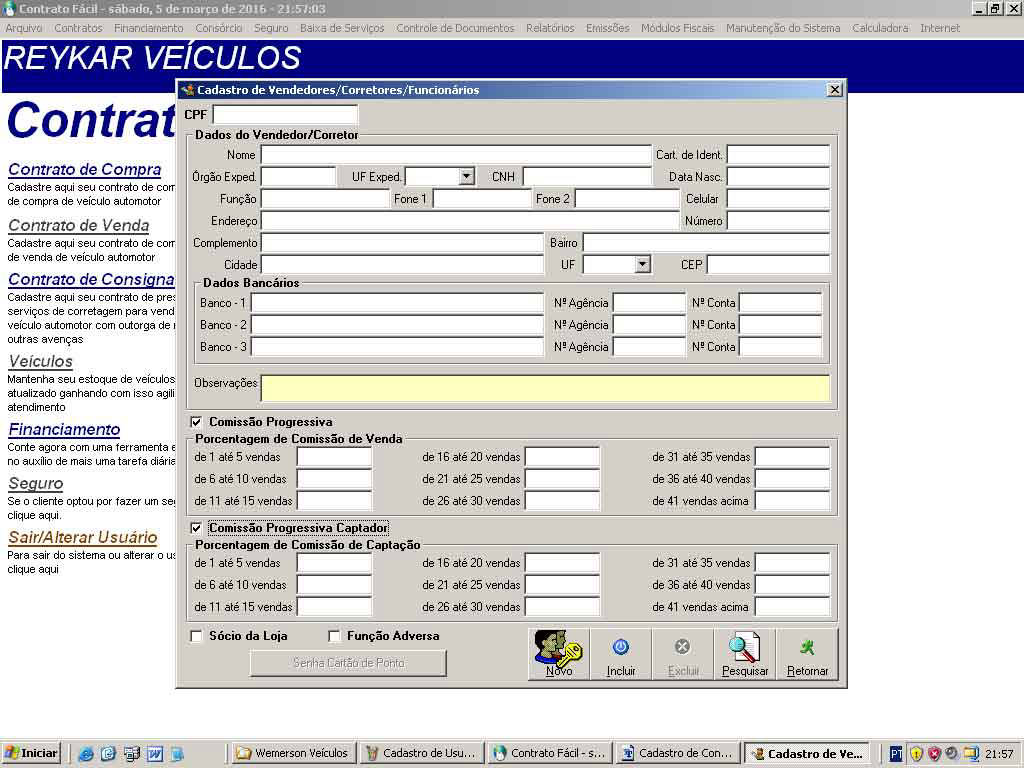This screenshot has height=768, width=1024.
Task: Launch Word from the quick launch icon
Action: 155,754
